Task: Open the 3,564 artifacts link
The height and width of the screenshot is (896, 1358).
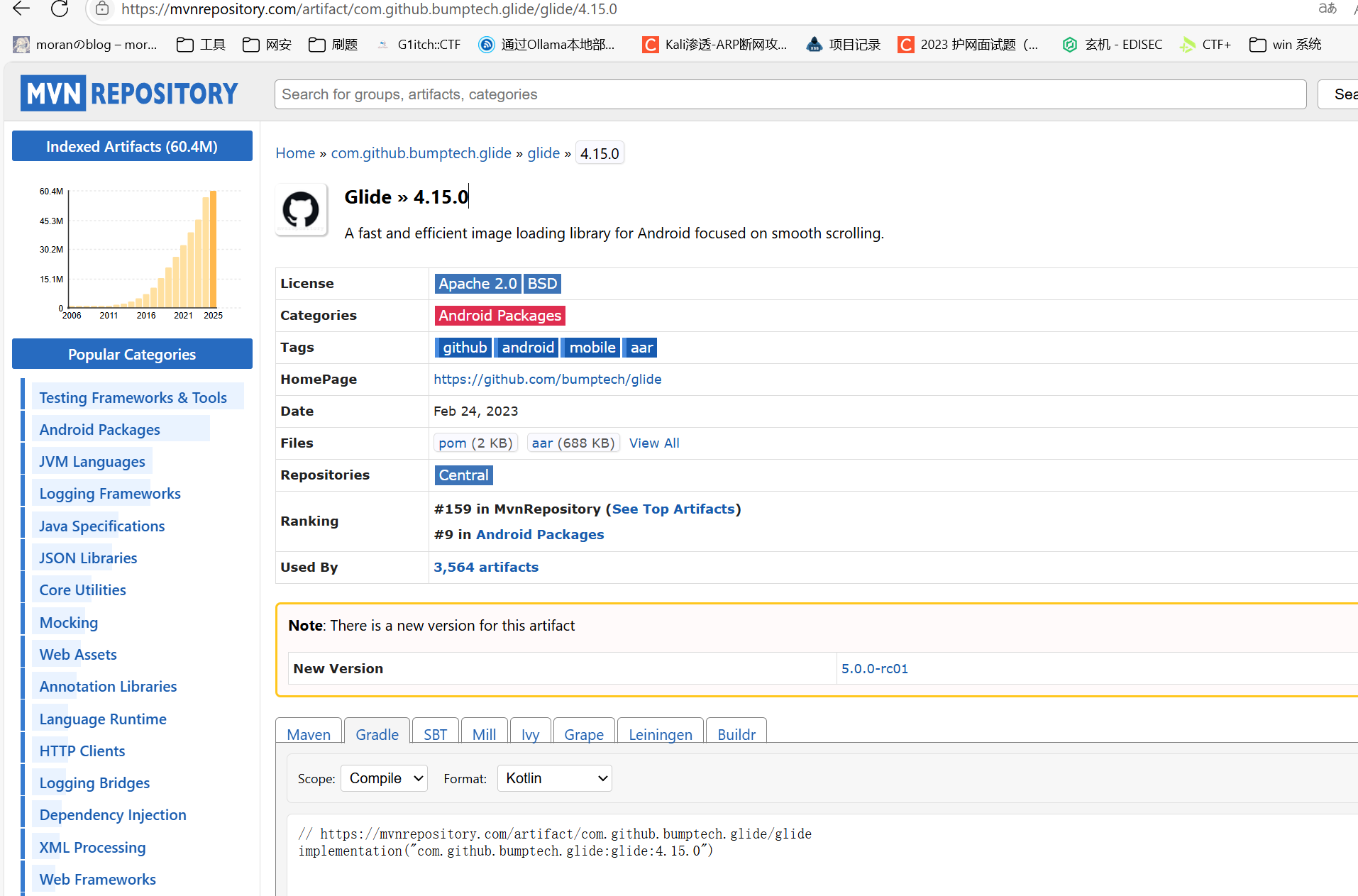Action: (486, 568)
